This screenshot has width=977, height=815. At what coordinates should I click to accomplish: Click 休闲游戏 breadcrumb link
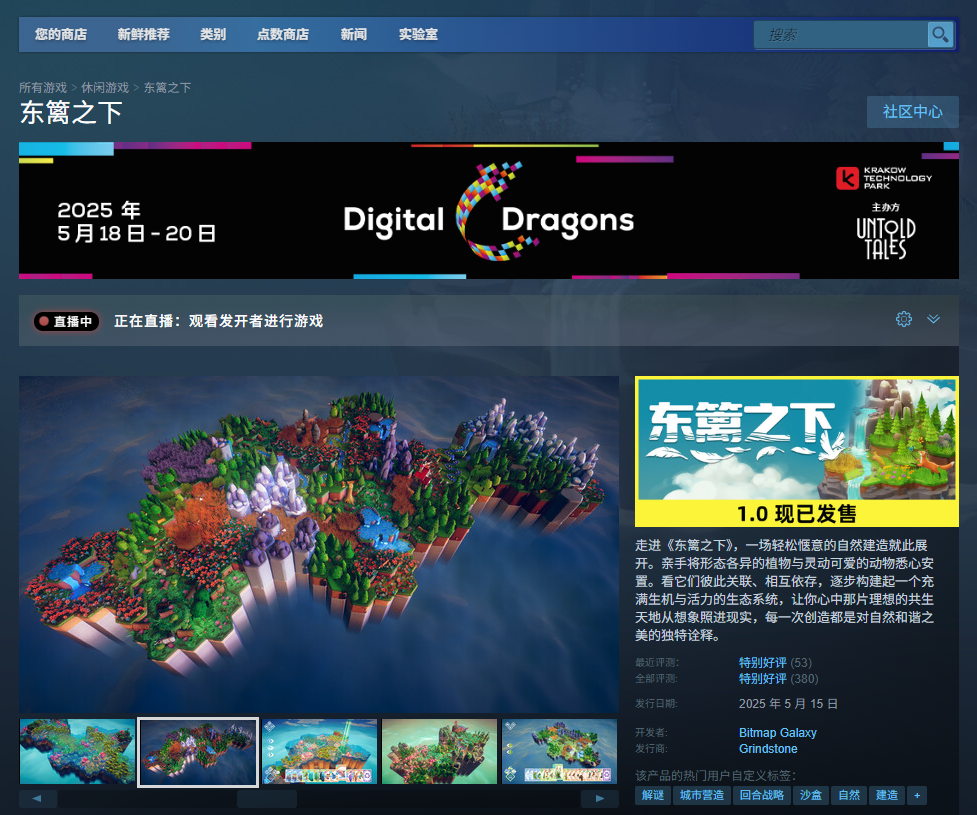point(105,88)
